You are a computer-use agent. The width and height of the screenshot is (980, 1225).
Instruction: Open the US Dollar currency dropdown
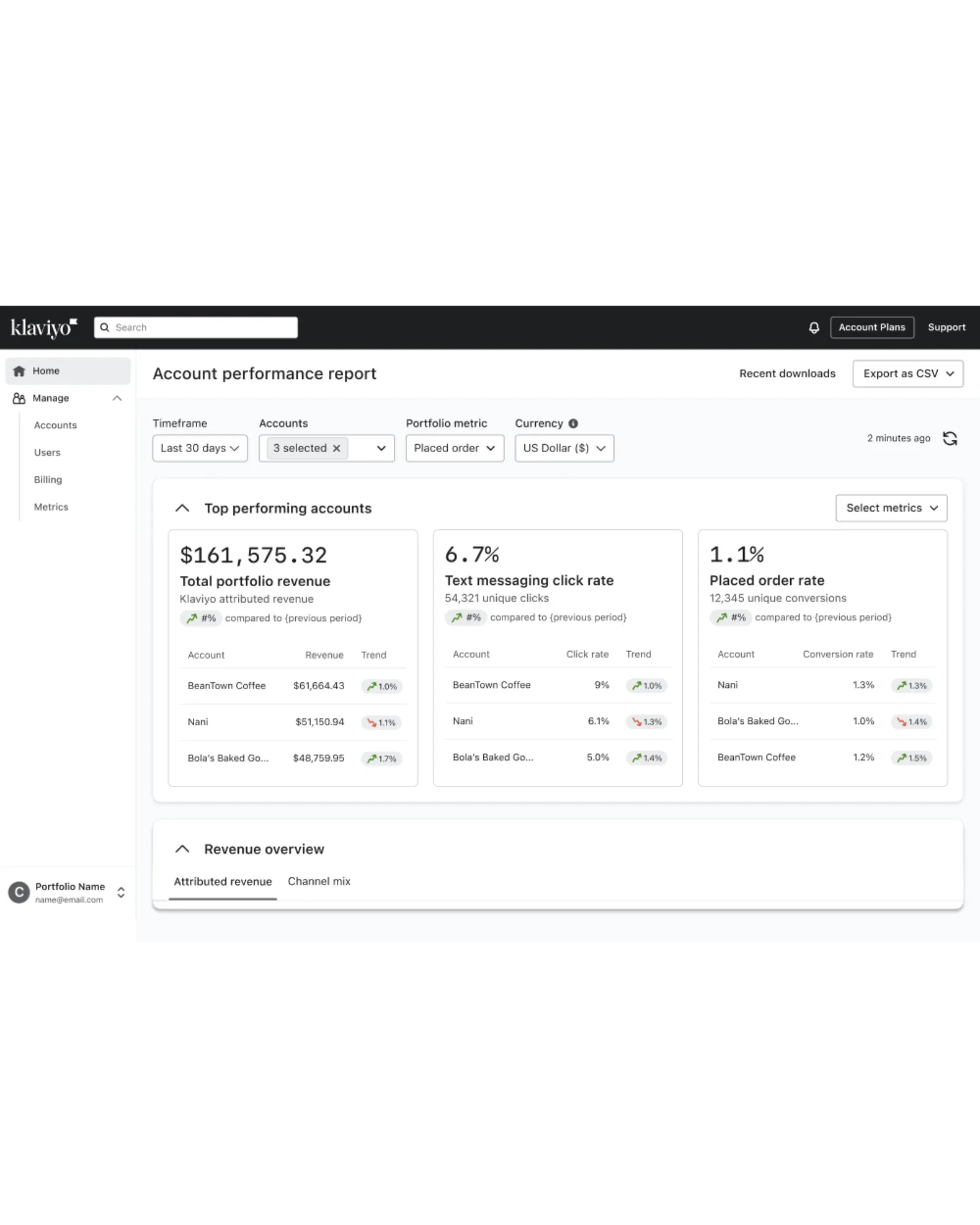click(x=564, y=448)
